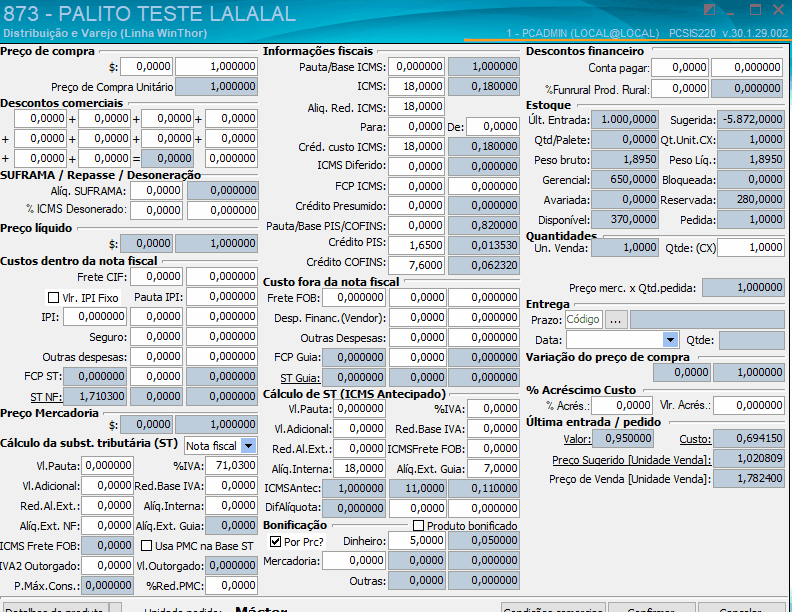Edit the Seguro percentage field

[x=156, y=336]
